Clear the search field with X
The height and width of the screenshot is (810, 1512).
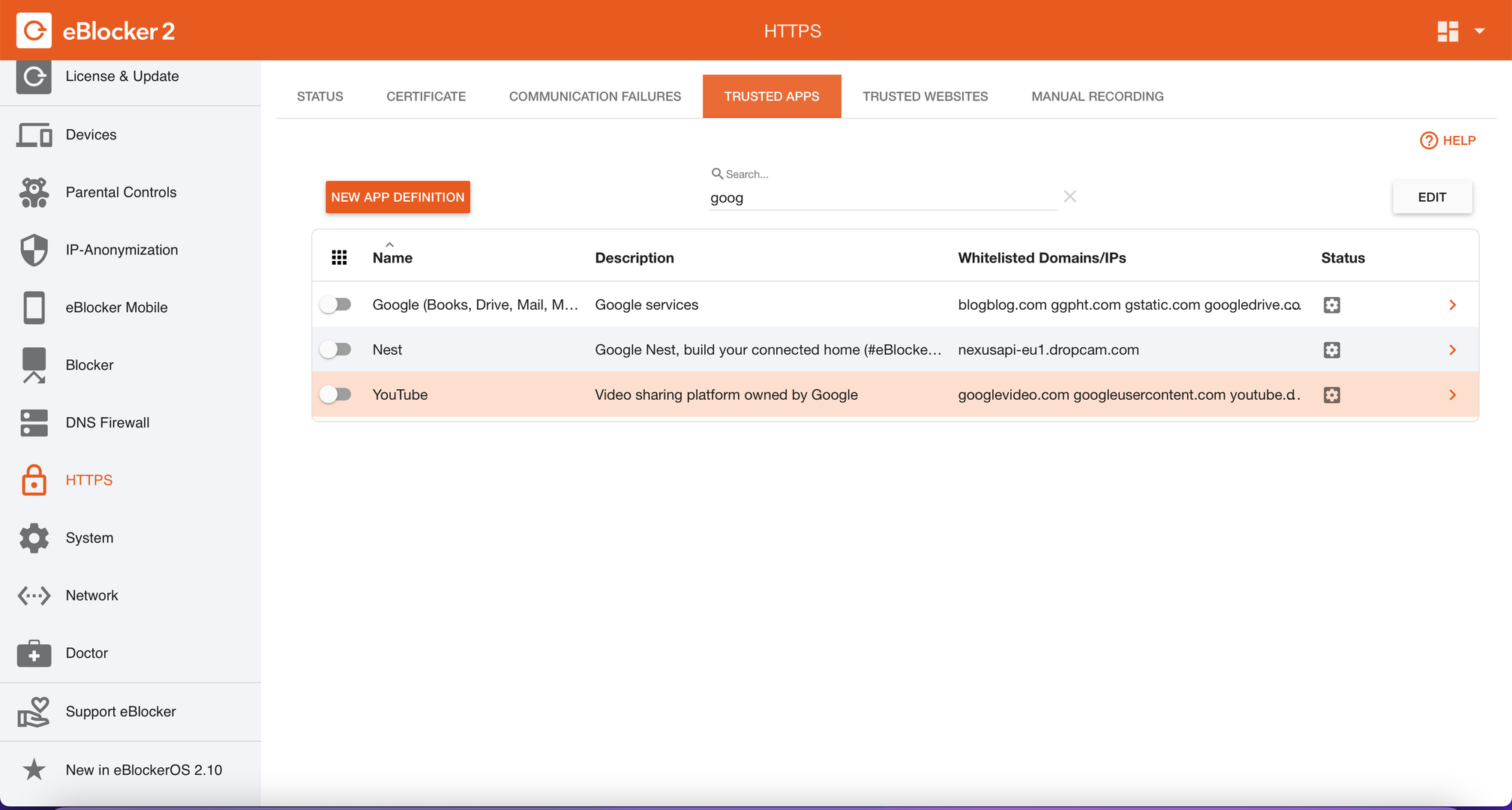[x=1069, y=196]
